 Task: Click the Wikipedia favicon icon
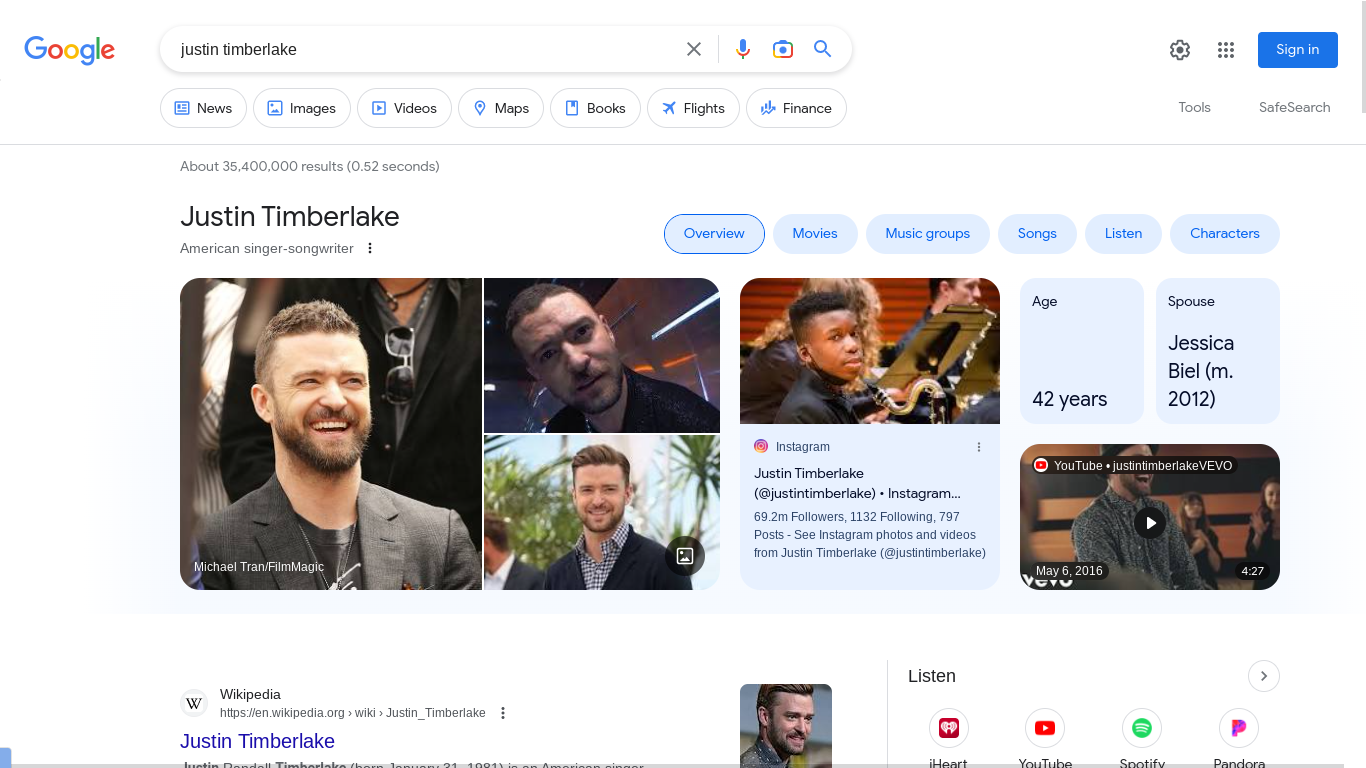point(194,703)
